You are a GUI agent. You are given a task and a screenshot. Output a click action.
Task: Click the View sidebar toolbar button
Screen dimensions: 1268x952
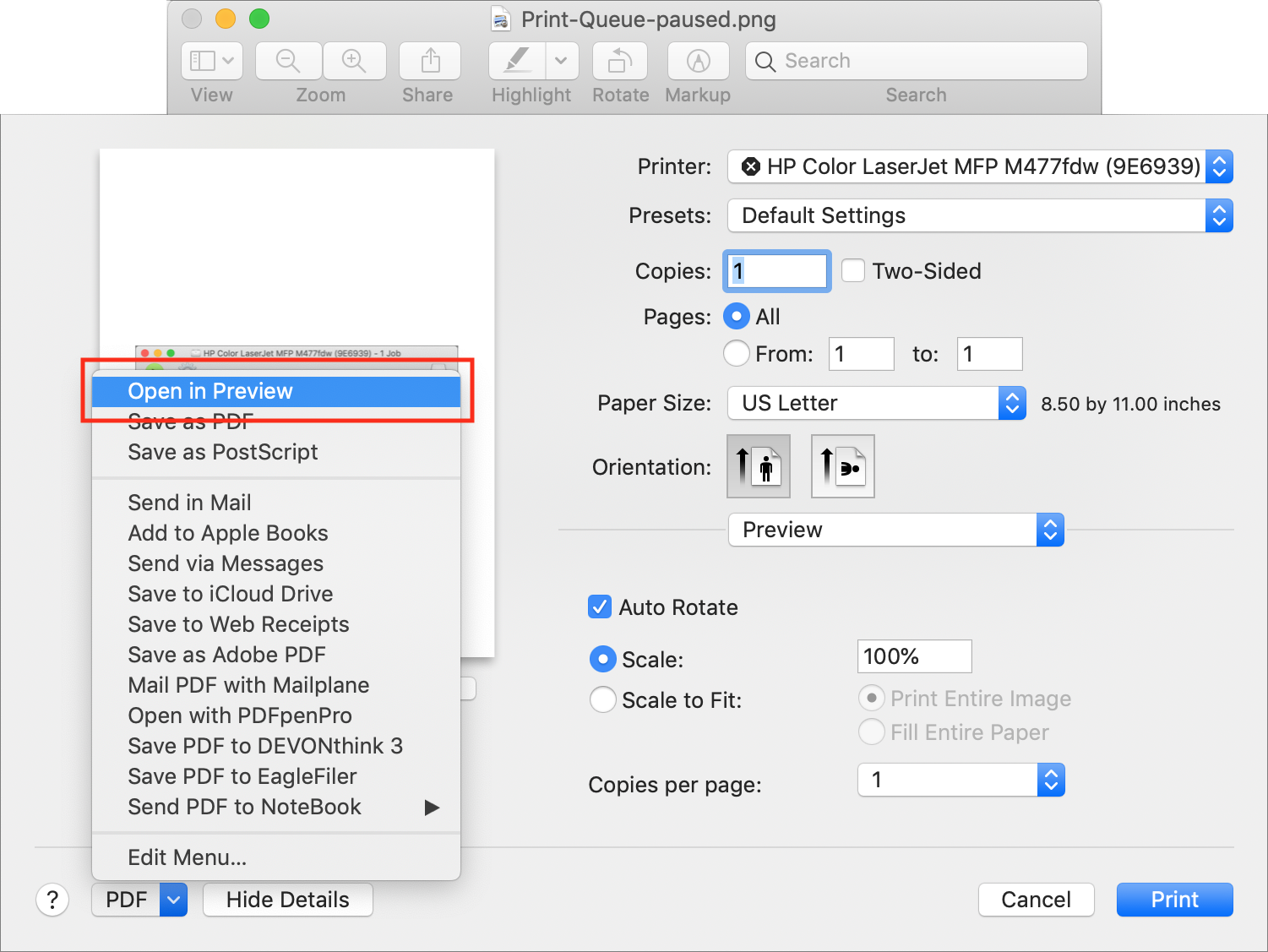tap(212, 61)
